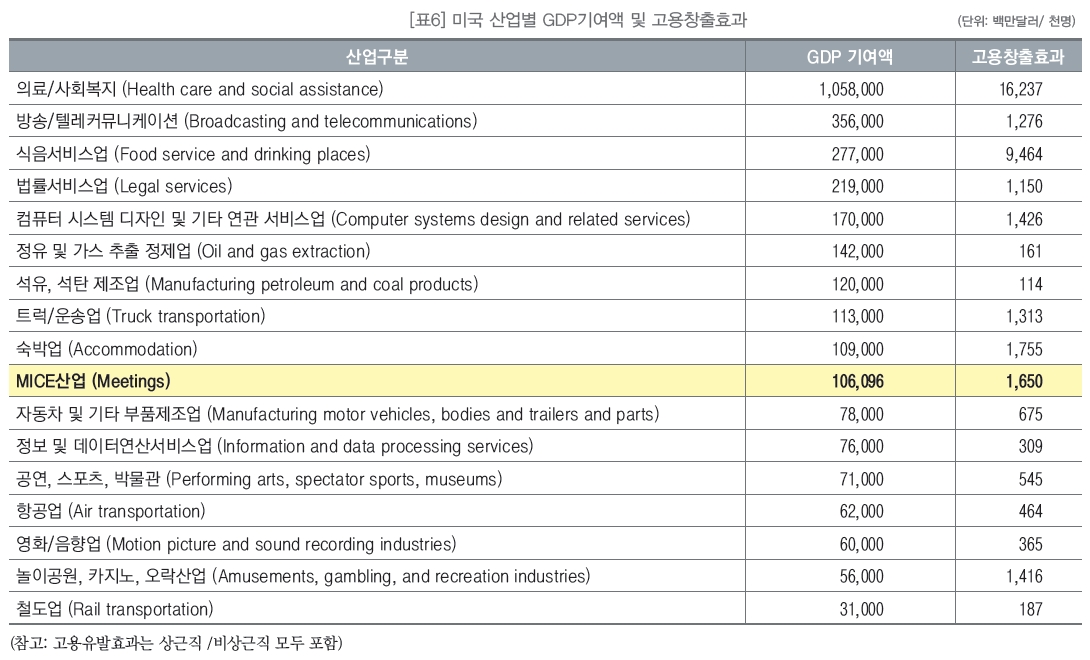Click employment value 1,313
Image resolution: width=1090 pixels, height=660 pixels.
coord(1025,316)
